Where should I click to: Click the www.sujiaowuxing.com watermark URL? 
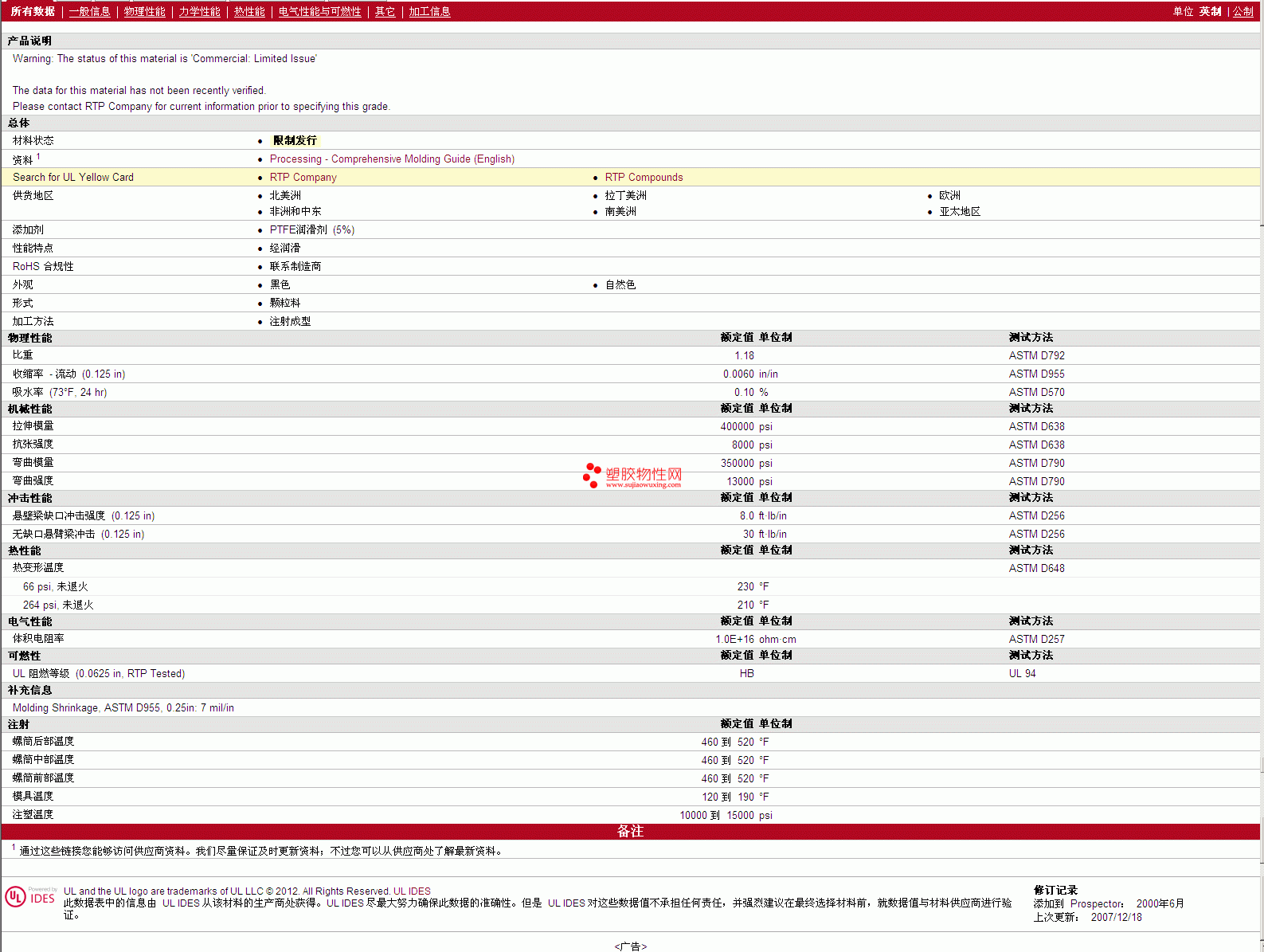click(x=643, y=484)
